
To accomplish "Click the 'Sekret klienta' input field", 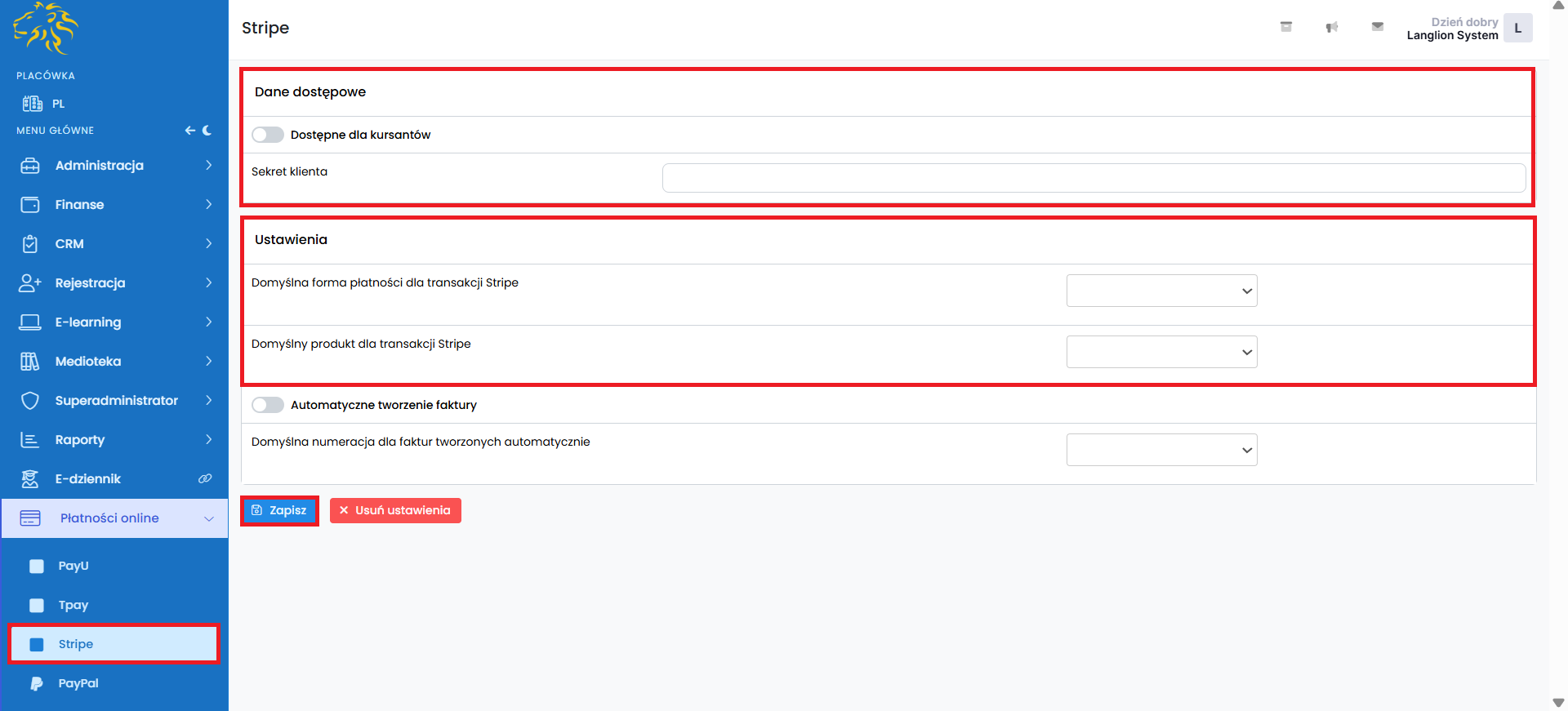I will (x=1094, y=178).
